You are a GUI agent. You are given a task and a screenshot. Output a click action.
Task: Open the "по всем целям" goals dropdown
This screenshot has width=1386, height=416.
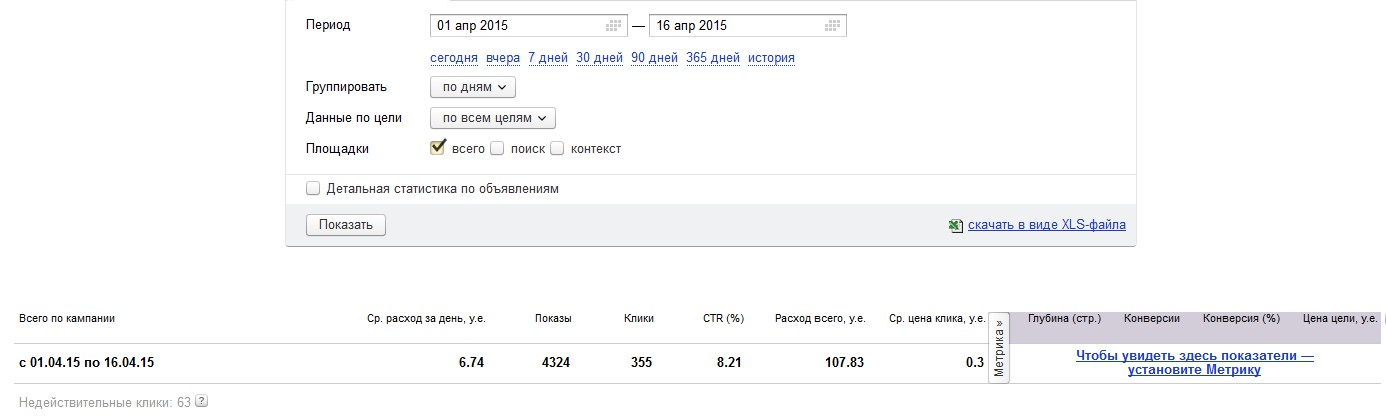(492, 118)
